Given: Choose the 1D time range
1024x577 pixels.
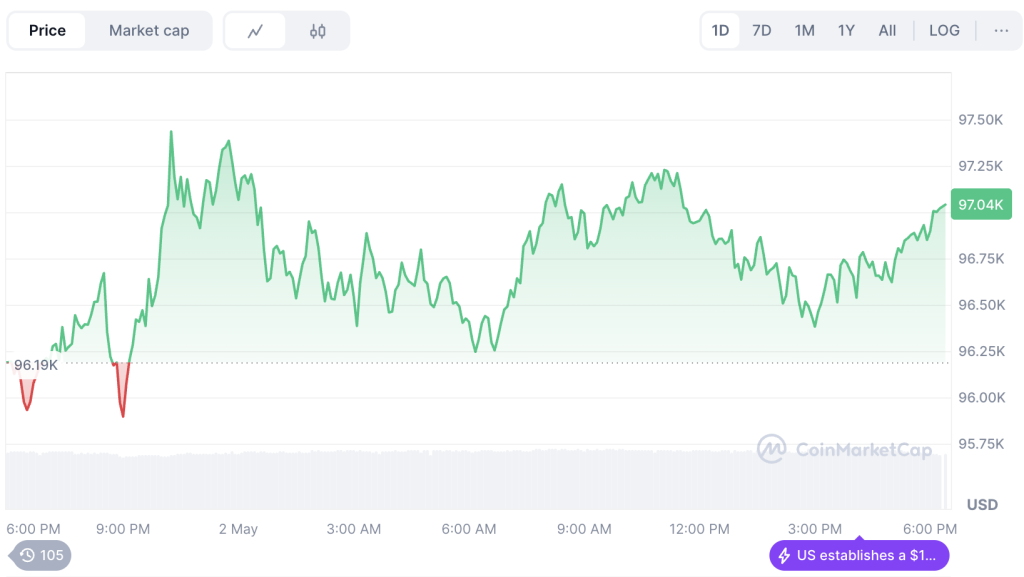Looking at the screenshot, I should [x=720, y=31].
